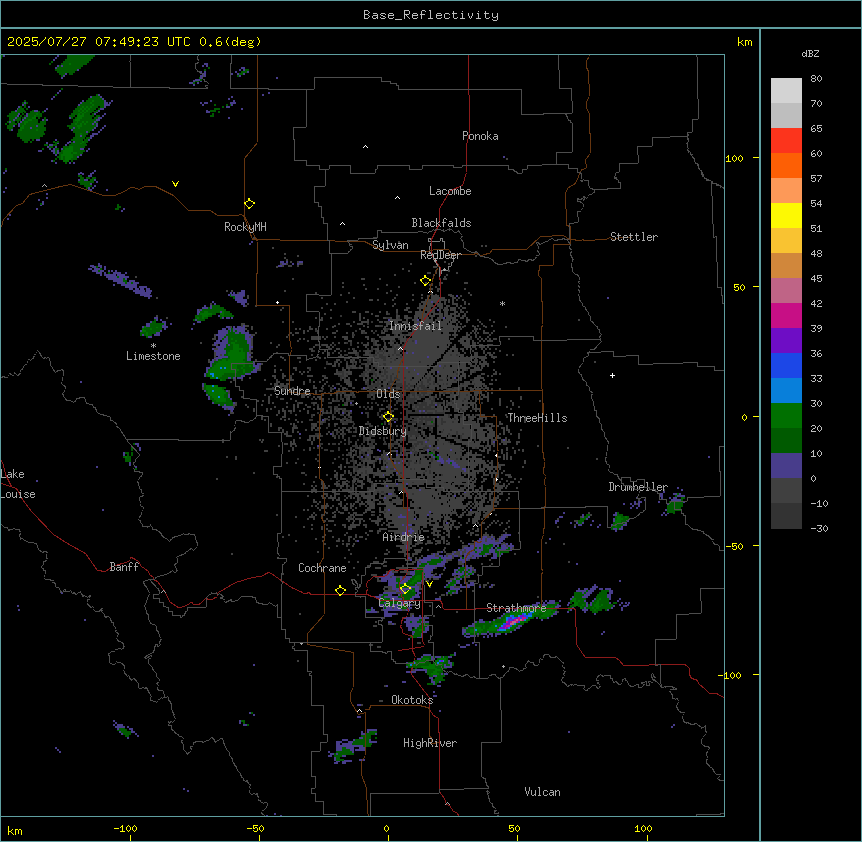Screen dimensions: 862x842
Task: Click the yellow v marker northwest of RockyMH
Action: [x=175, y=184]
